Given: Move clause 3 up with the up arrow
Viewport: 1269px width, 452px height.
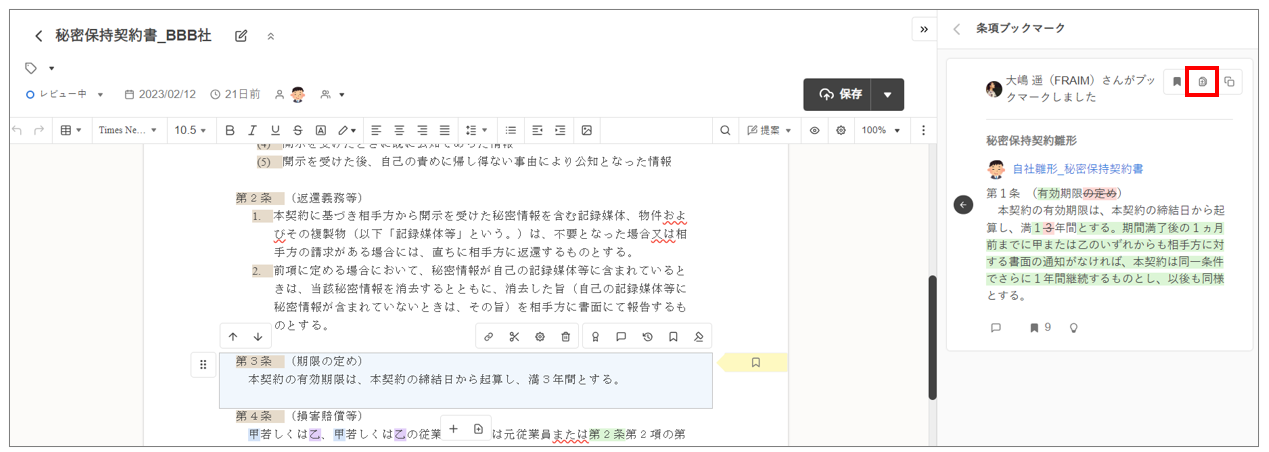Looking at the screenshot, I should tap(232, 337).
